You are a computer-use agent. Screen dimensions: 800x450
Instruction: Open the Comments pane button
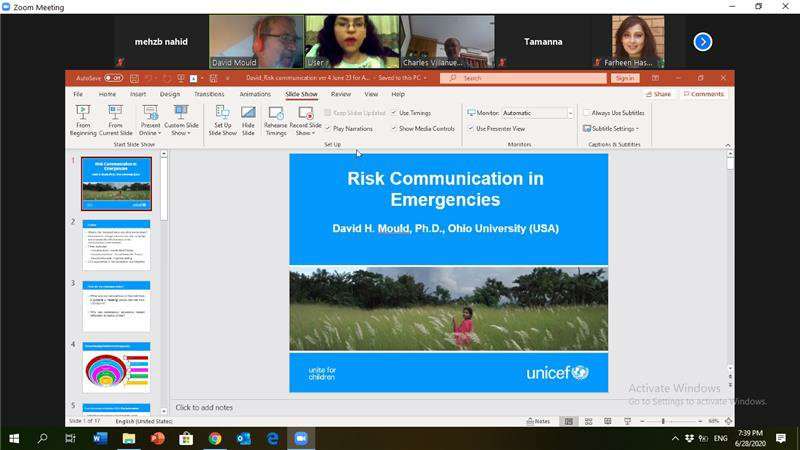point(703,94)
